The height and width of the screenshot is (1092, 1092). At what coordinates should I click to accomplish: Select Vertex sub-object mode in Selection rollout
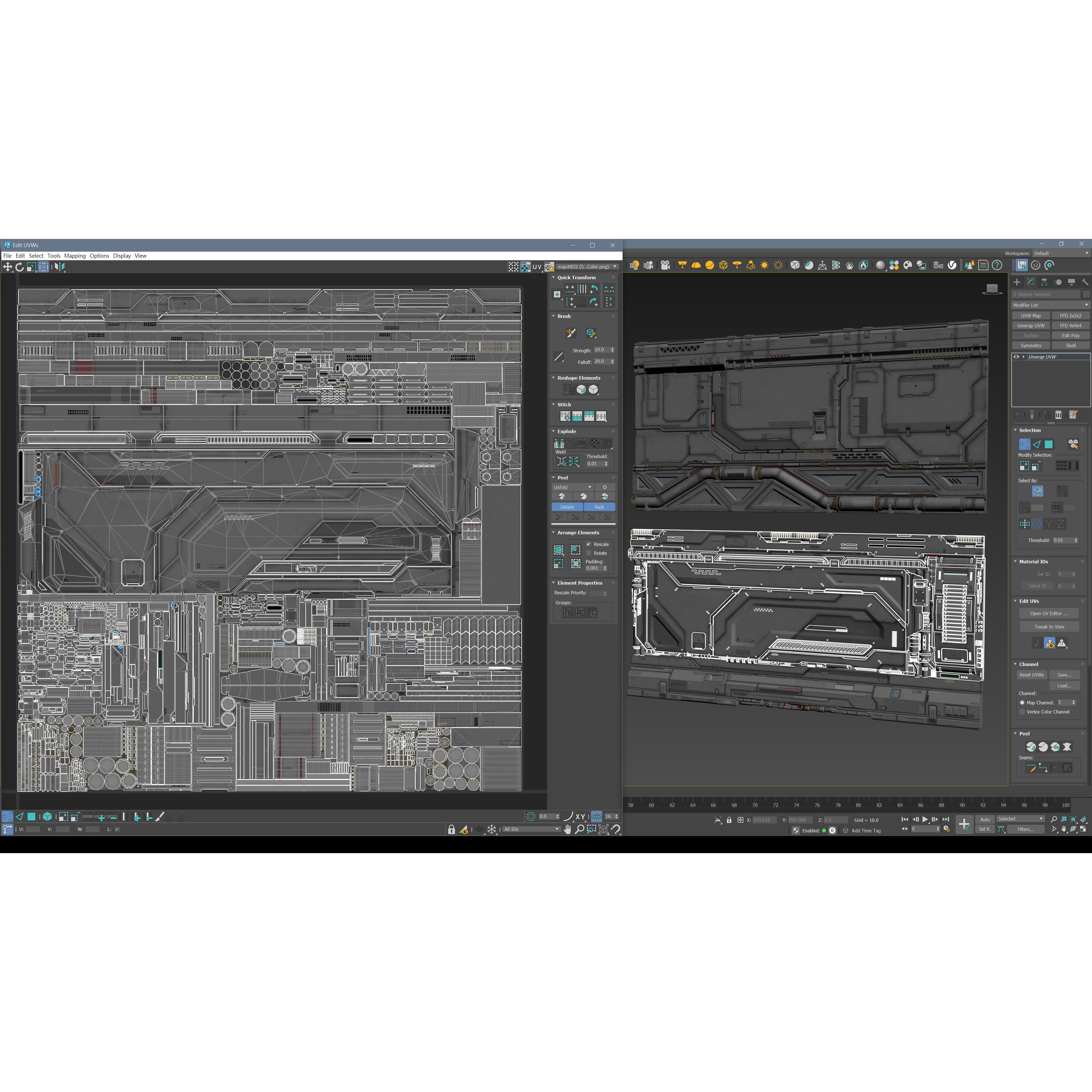(1025, 444)
